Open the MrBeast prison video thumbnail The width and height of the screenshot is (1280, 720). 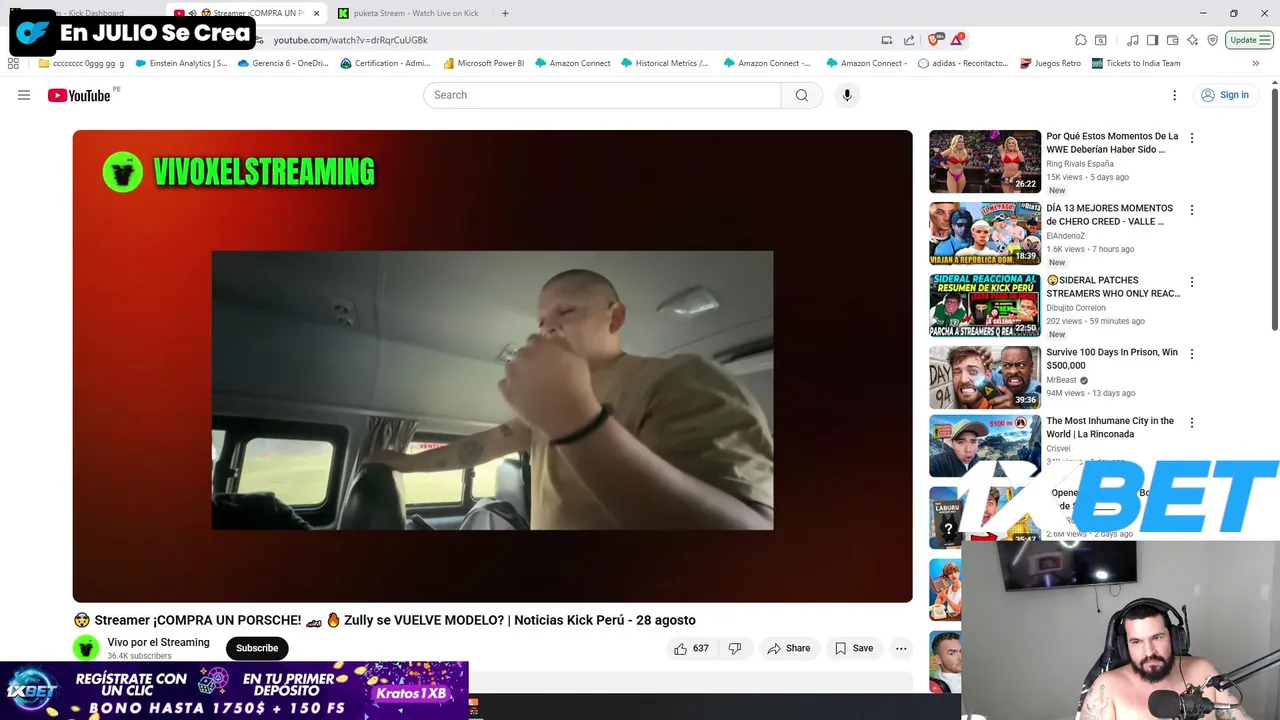click(x=985, y=377)
